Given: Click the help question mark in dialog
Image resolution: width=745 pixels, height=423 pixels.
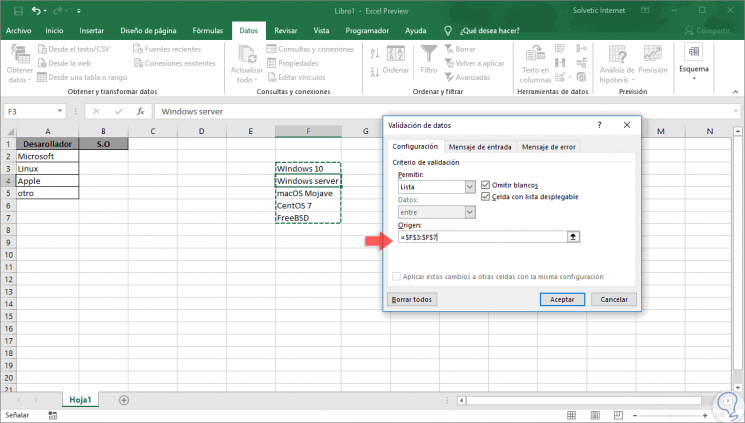Looking at the screenshot, I should point(599,125).
